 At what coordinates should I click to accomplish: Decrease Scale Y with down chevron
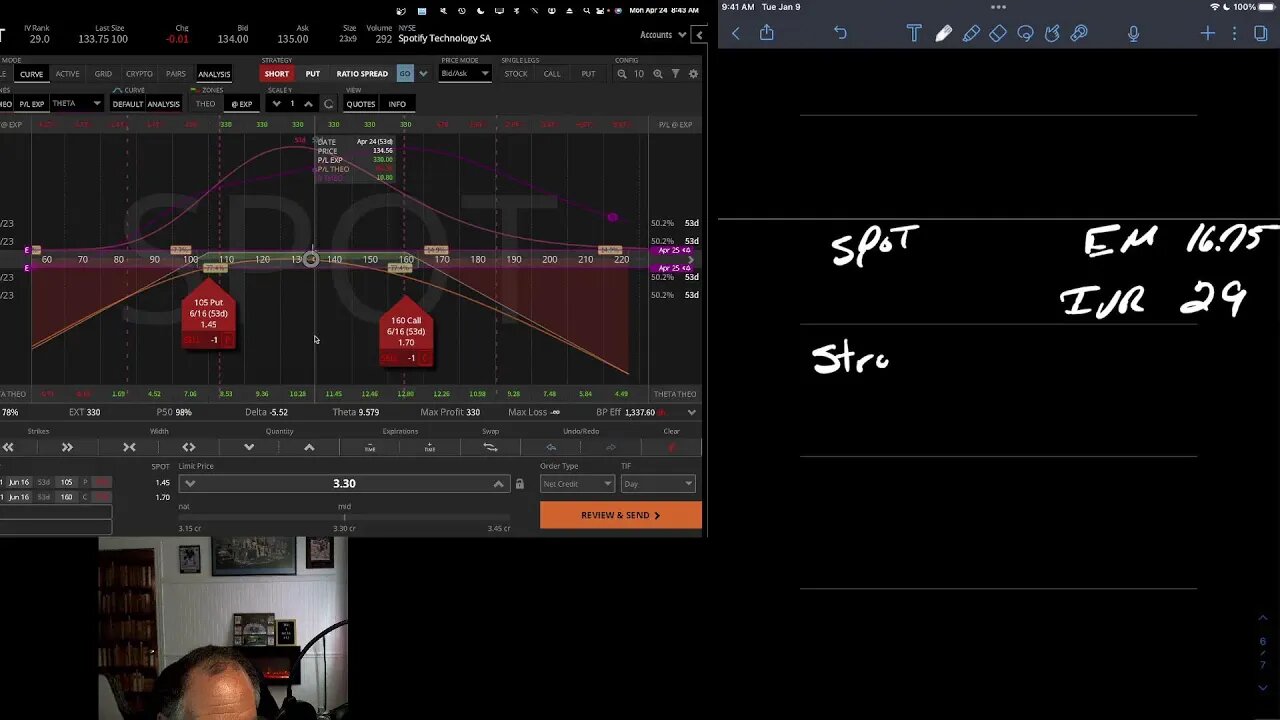277,104
